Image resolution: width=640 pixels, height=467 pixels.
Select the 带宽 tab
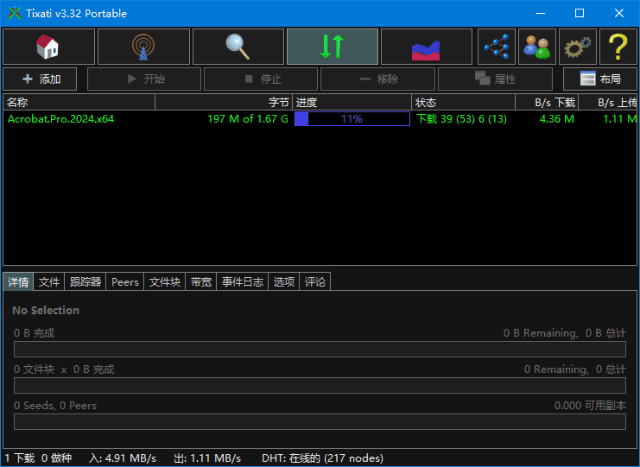pyautogui.click(x=201, y=282)
